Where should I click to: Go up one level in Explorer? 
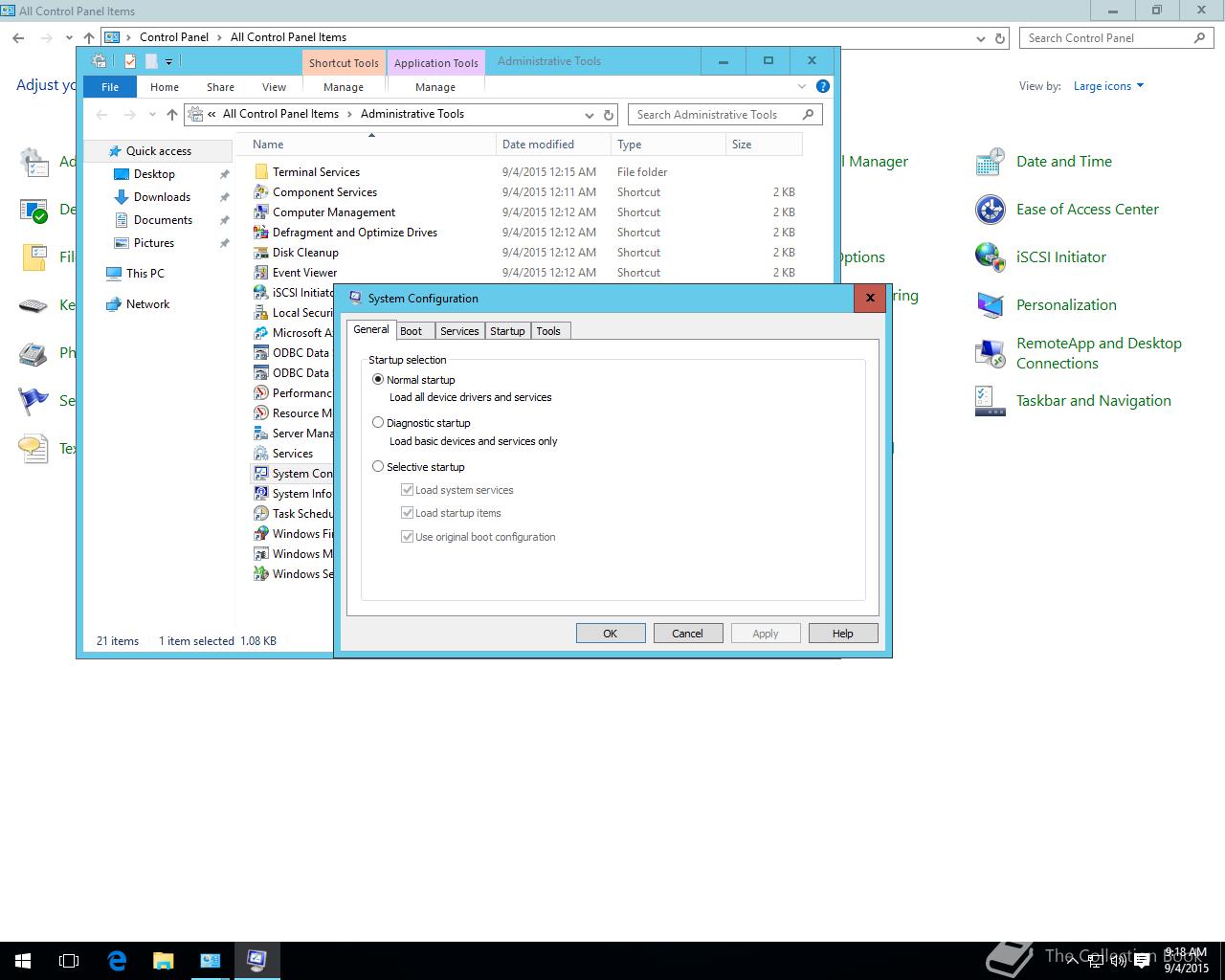(172, 115)
